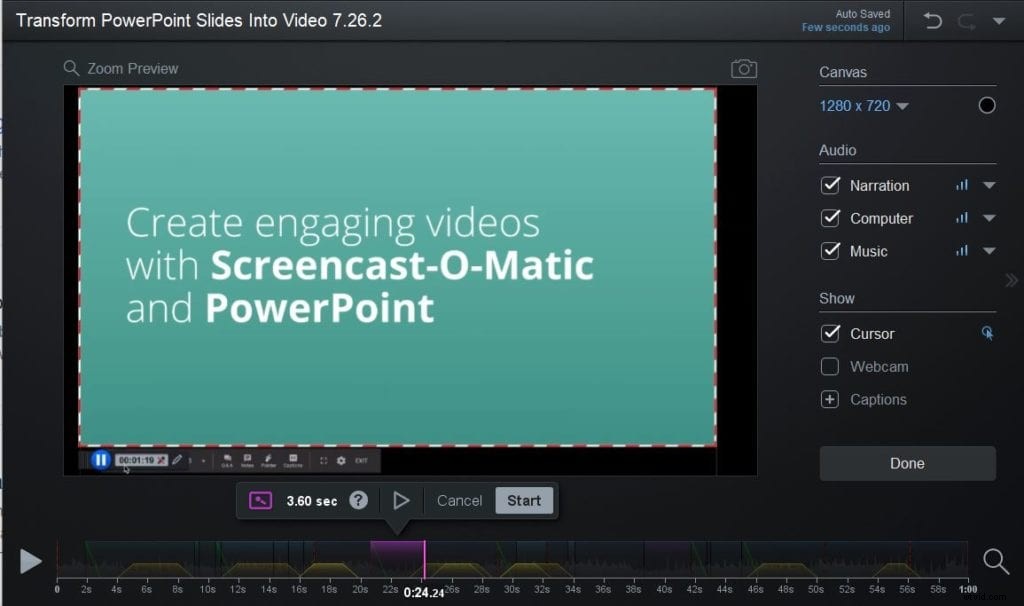Disable the Cursor checkbox
This screenshot has width=1024, height=606.
830,333
